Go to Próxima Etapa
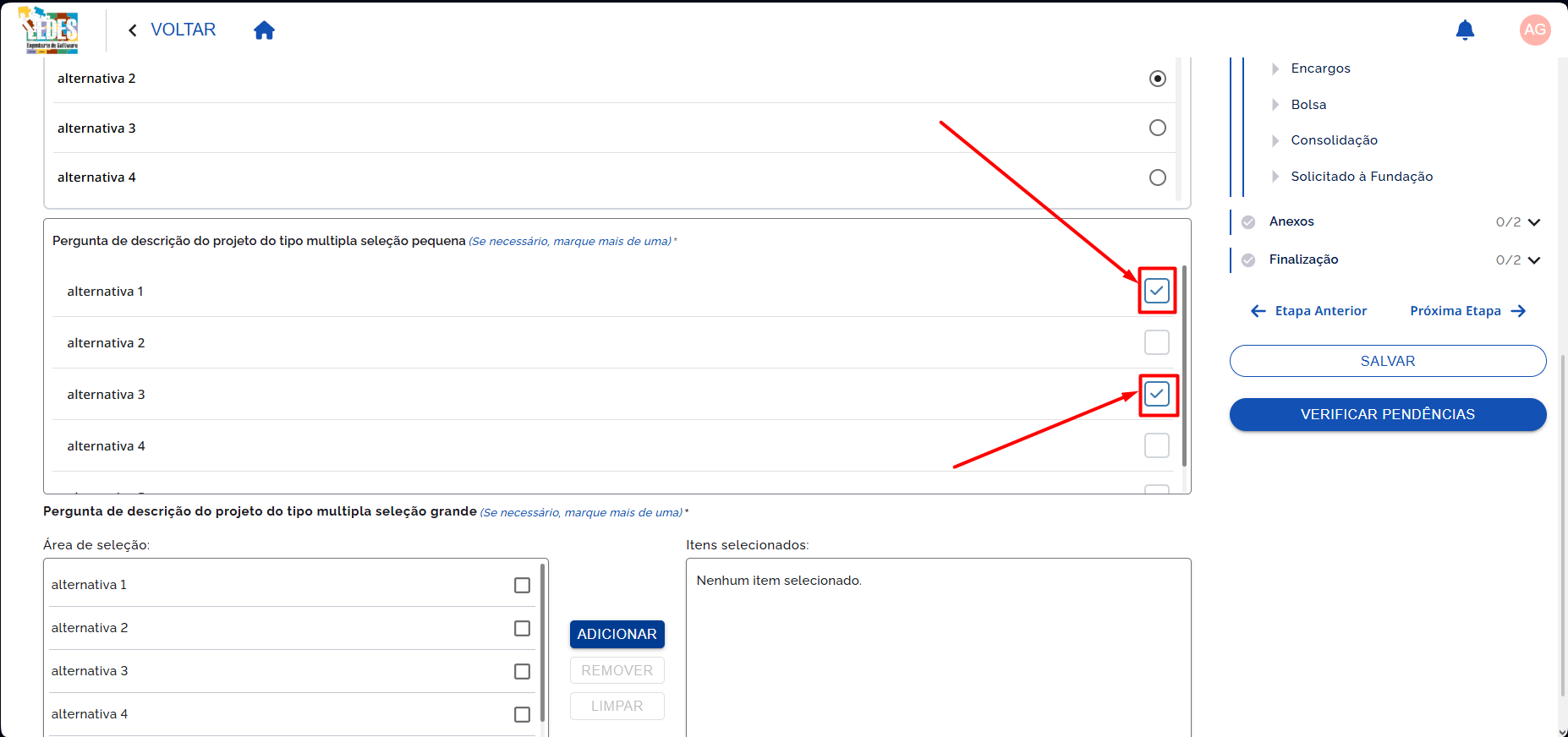The image size is (1568, 737). pos(1468,311)
